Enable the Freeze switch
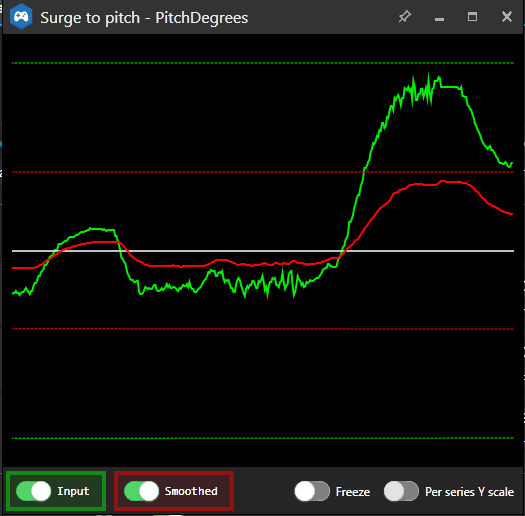Image resolution: width=525 pixels, height=516 pixels. tap(312, 491)
